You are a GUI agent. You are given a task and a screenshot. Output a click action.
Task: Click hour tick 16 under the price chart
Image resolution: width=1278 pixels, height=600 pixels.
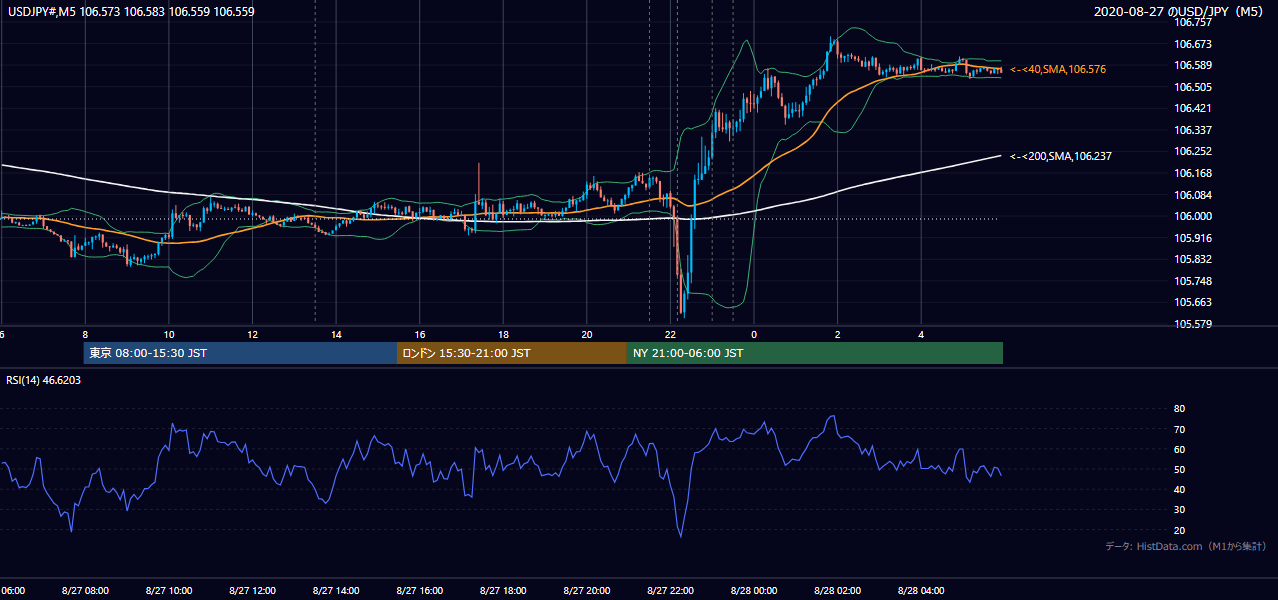coord(420,335)
